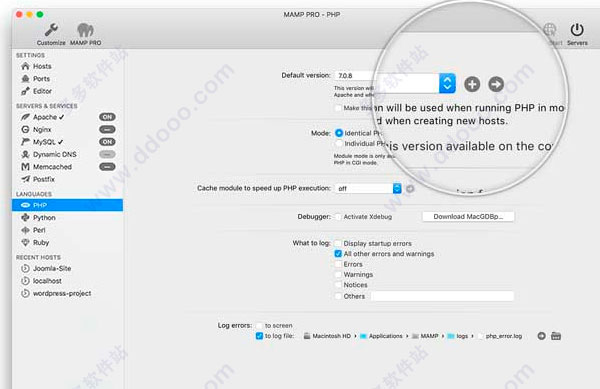
Task: Uncheck log errors to log file
Action: 259,336
